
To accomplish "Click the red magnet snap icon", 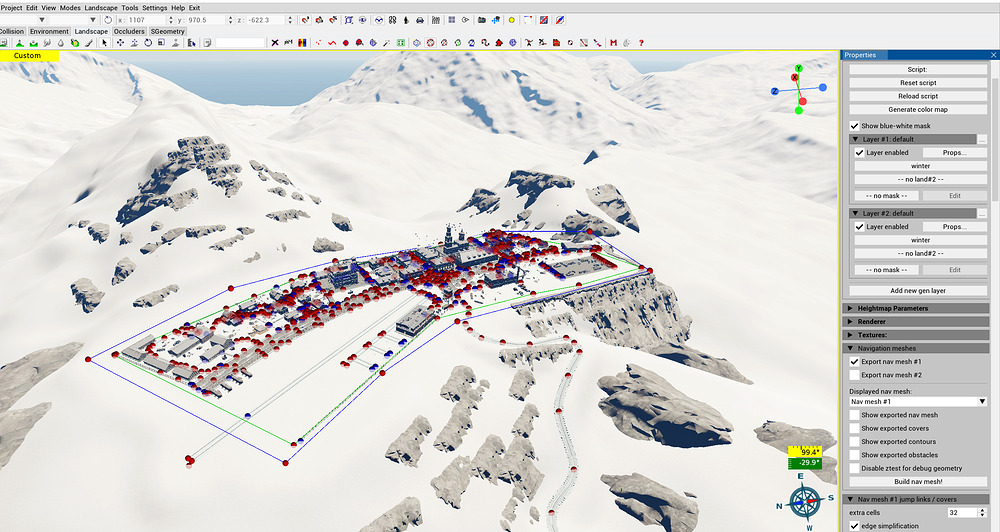I will tap(305, 20).
